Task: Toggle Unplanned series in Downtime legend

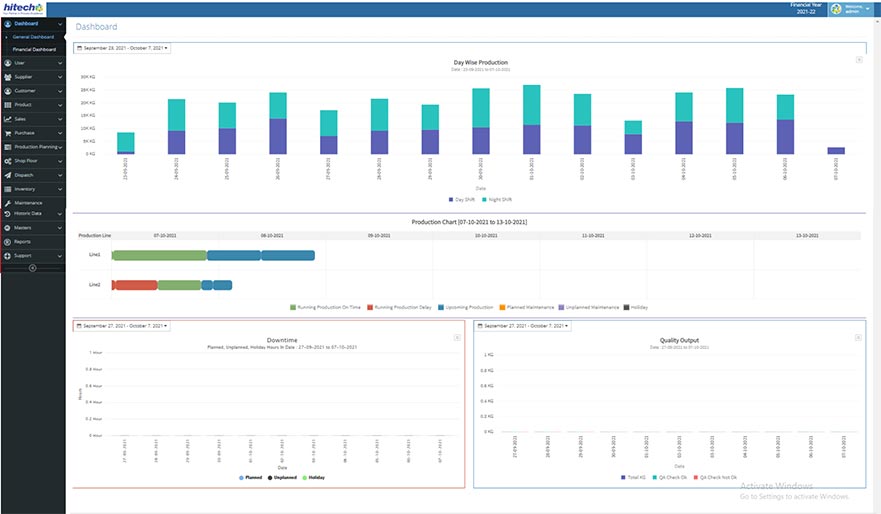Action: pyautogui.click(x=282, y=477)
